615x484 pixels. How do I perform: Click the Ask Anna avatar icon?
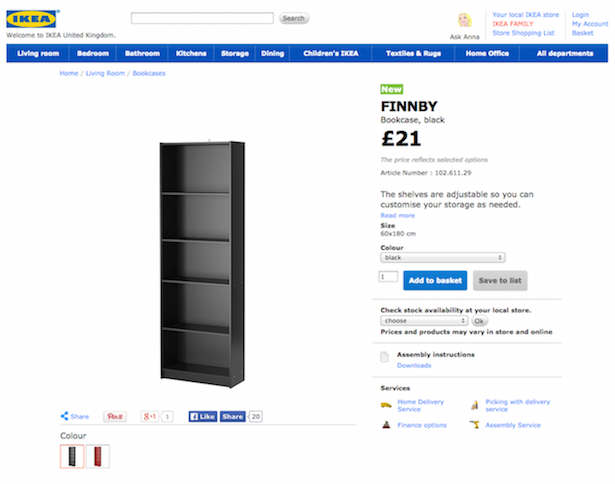pyautogui.click(x=464, y=21)
